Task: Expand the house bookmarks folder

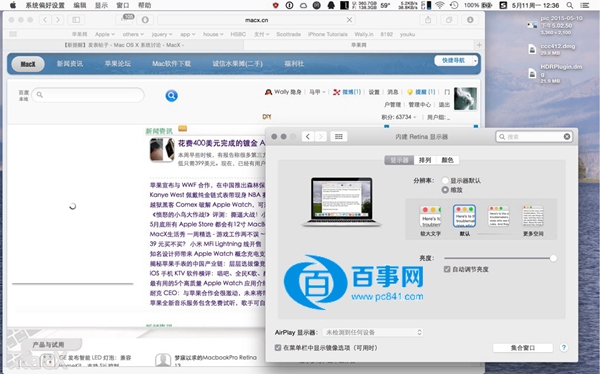Action: (213, 34)
